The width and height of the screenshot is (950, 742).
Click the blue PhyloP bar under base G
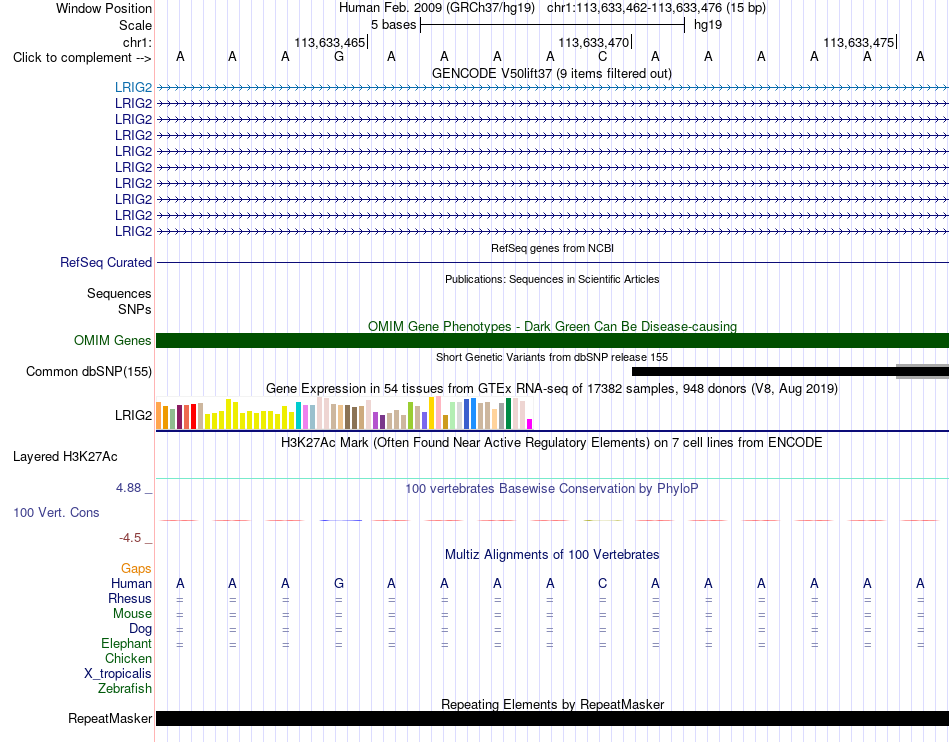pos(340,520)
